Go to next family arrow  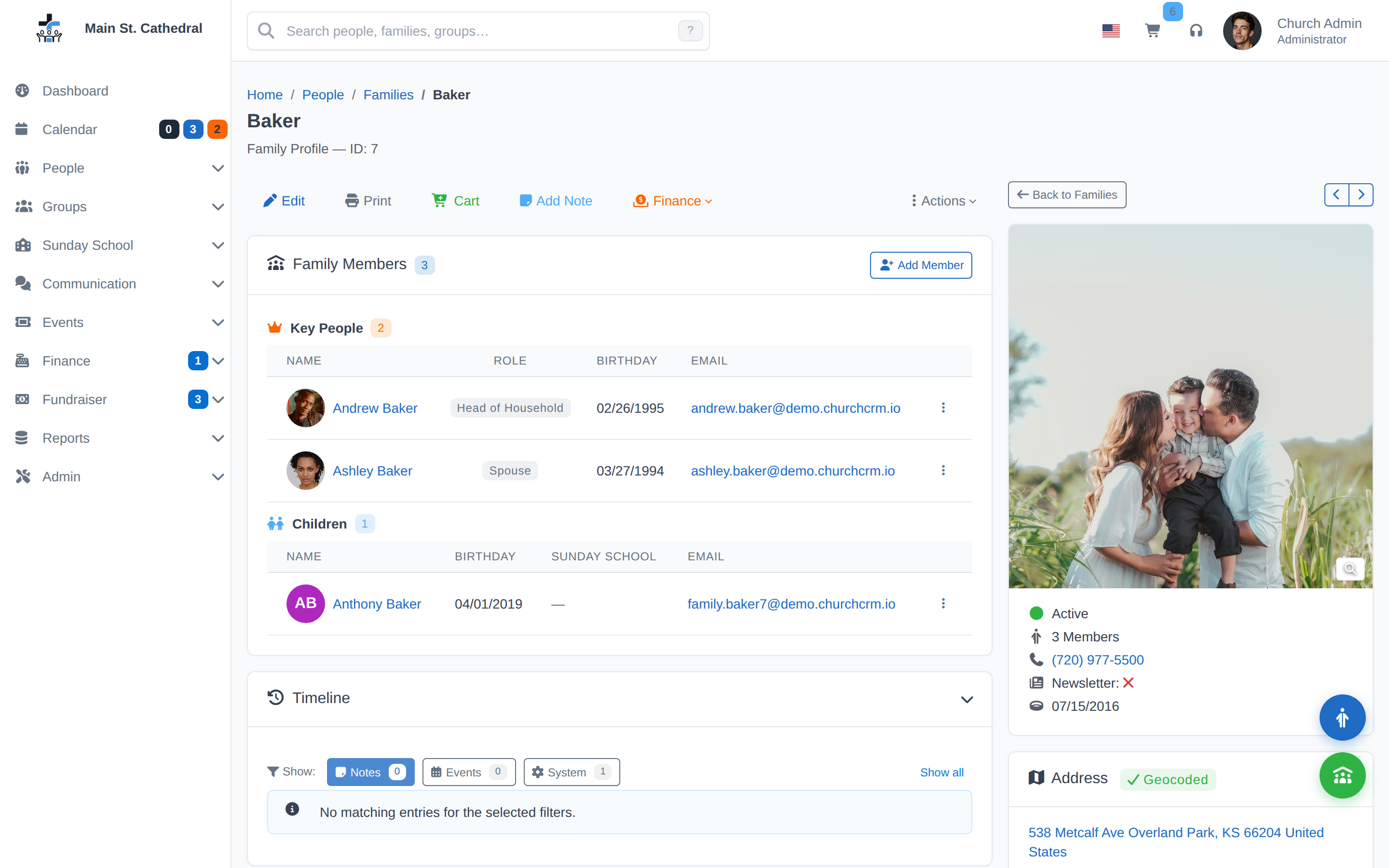click(x=1361, y=195)
